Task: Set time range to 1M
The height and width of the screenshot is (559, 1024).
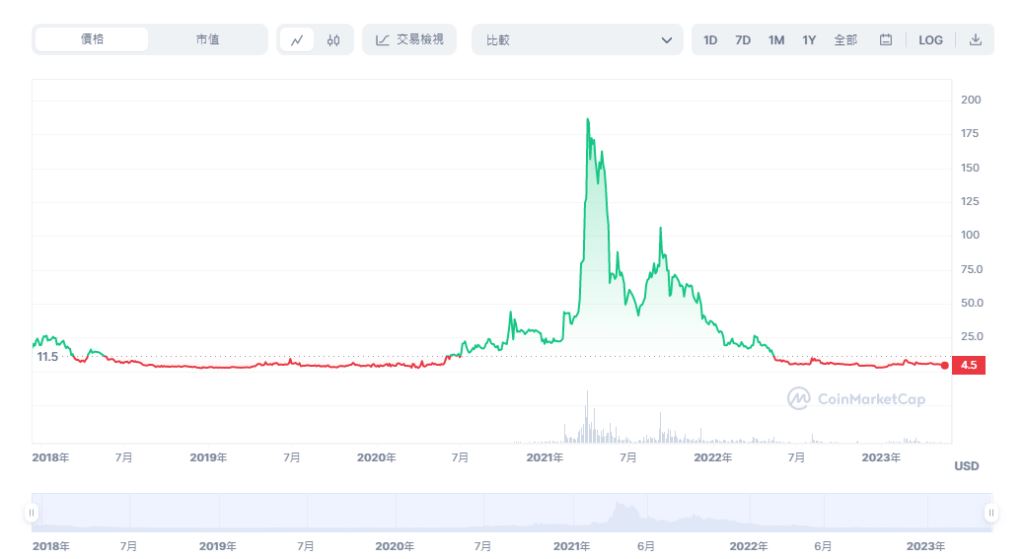Action: tap(776, 40)
